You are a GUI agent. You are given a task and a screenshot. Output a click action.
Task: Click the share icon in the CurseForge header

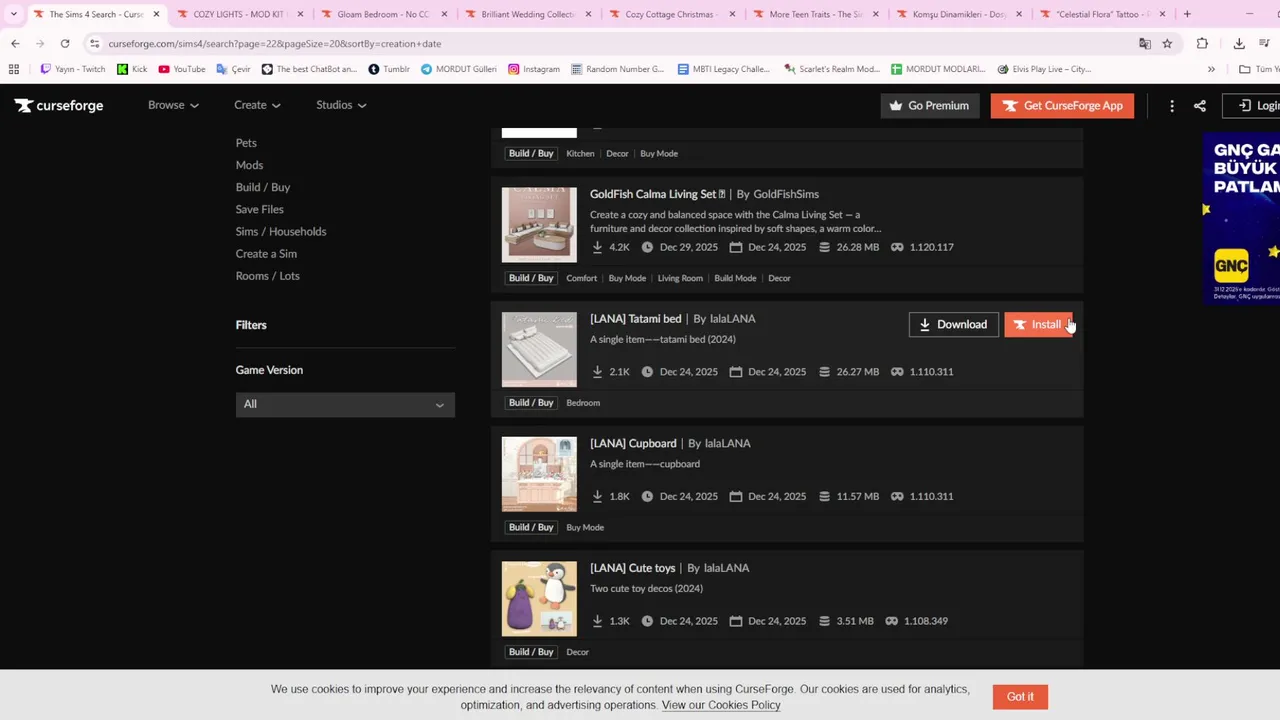tap(1200, 105)
